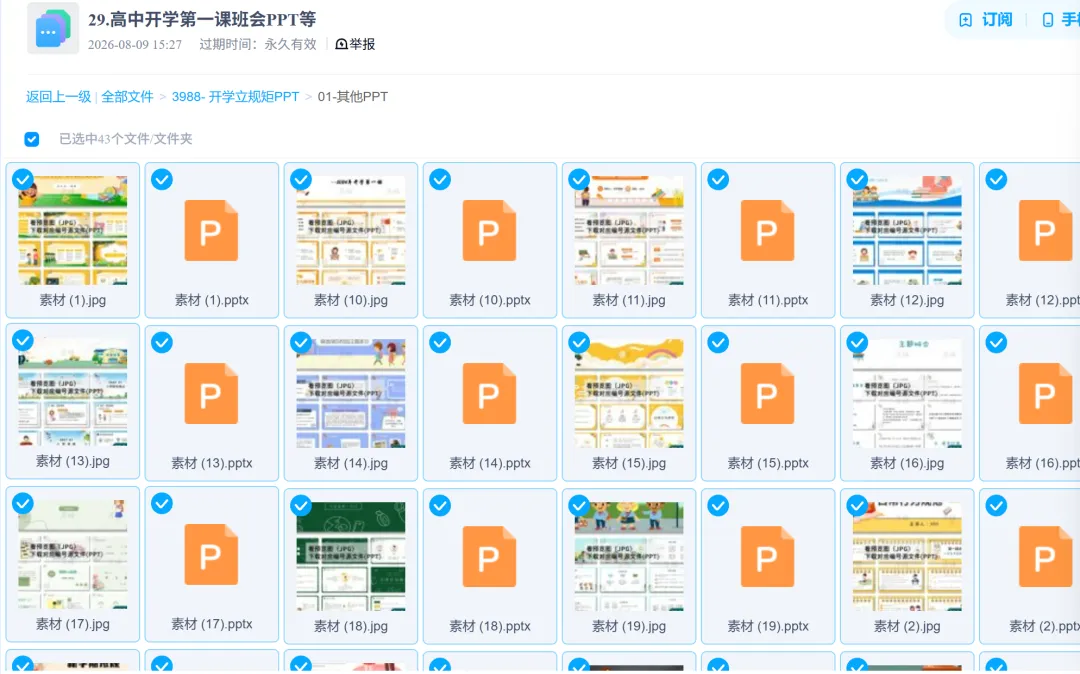
Task: Open 素材 (2).jpg thumbnail preview
Action: 907,556
